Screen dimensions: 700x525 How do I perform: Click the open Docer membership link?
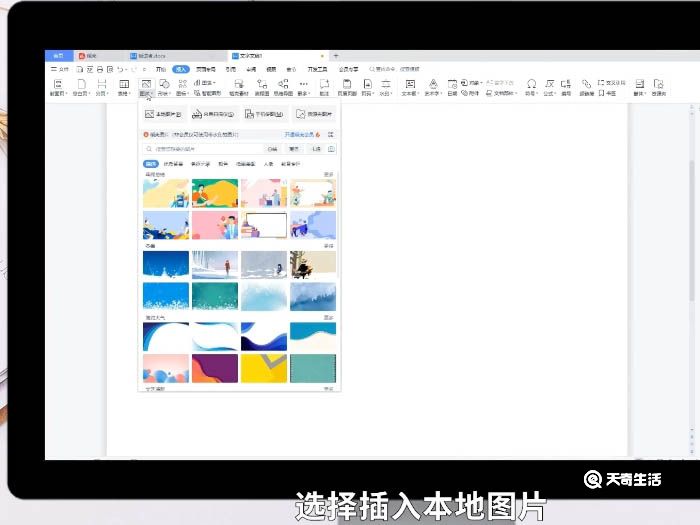pyautogui.click(x=302, y=134)
